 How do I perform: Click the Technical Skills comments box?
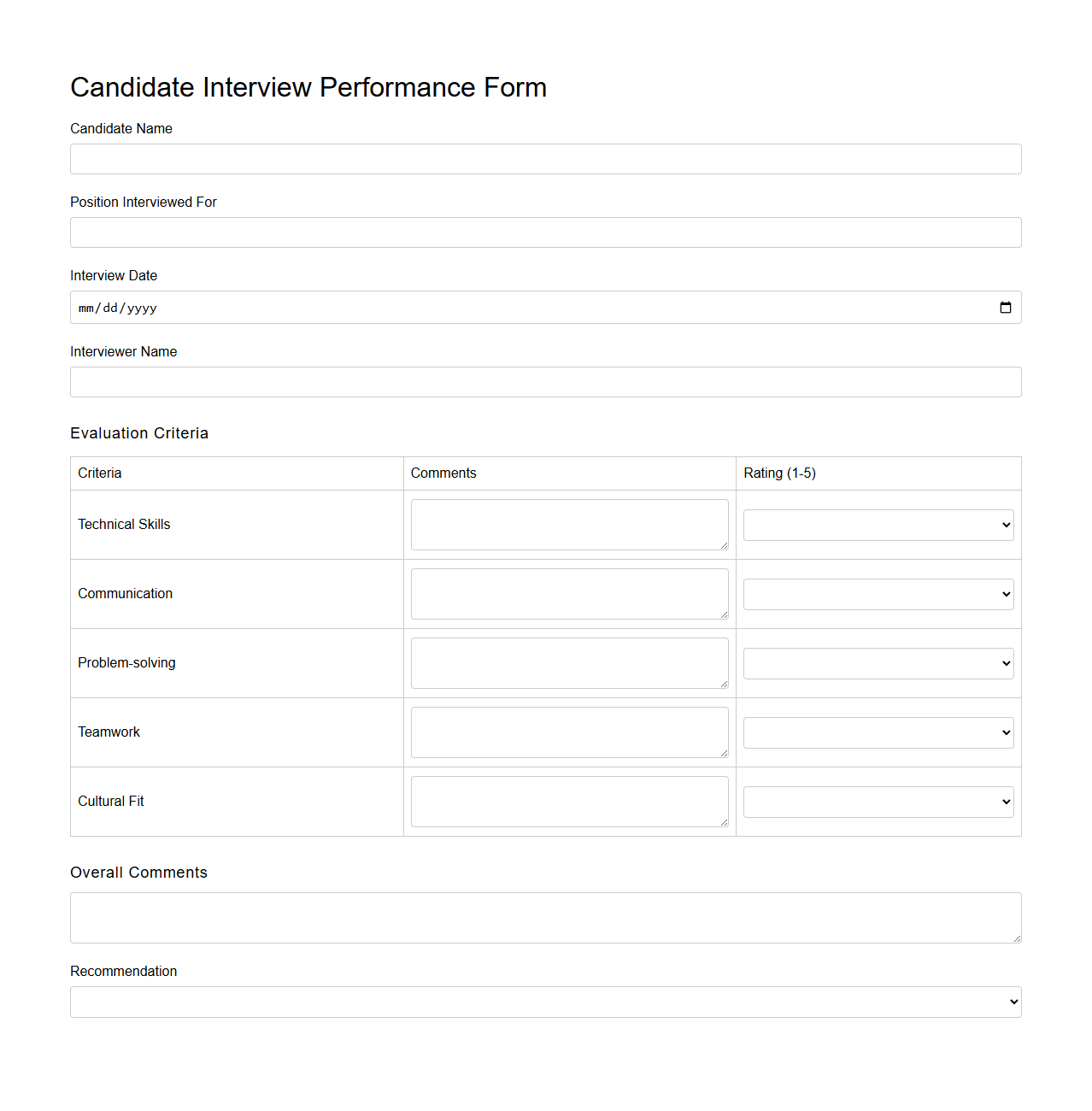tap(569, 524)
